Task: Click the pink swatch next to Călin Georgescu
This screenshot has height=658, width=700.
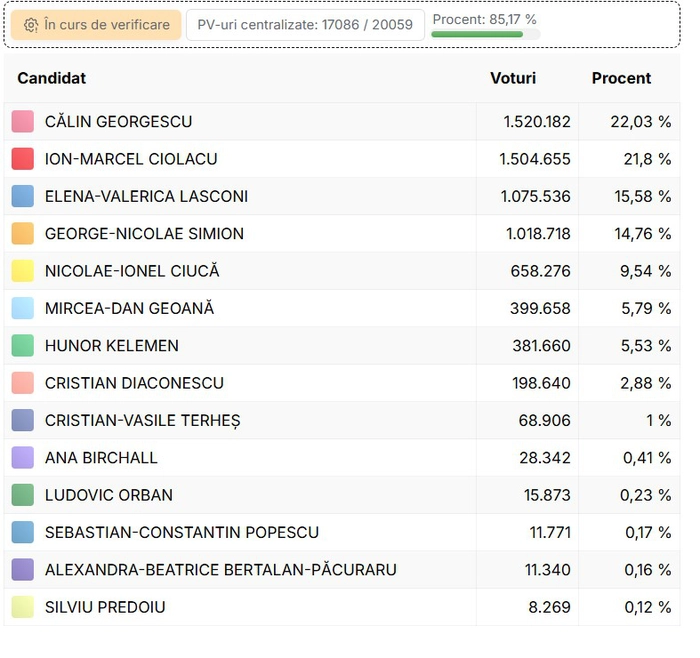Action: (23, 122)
